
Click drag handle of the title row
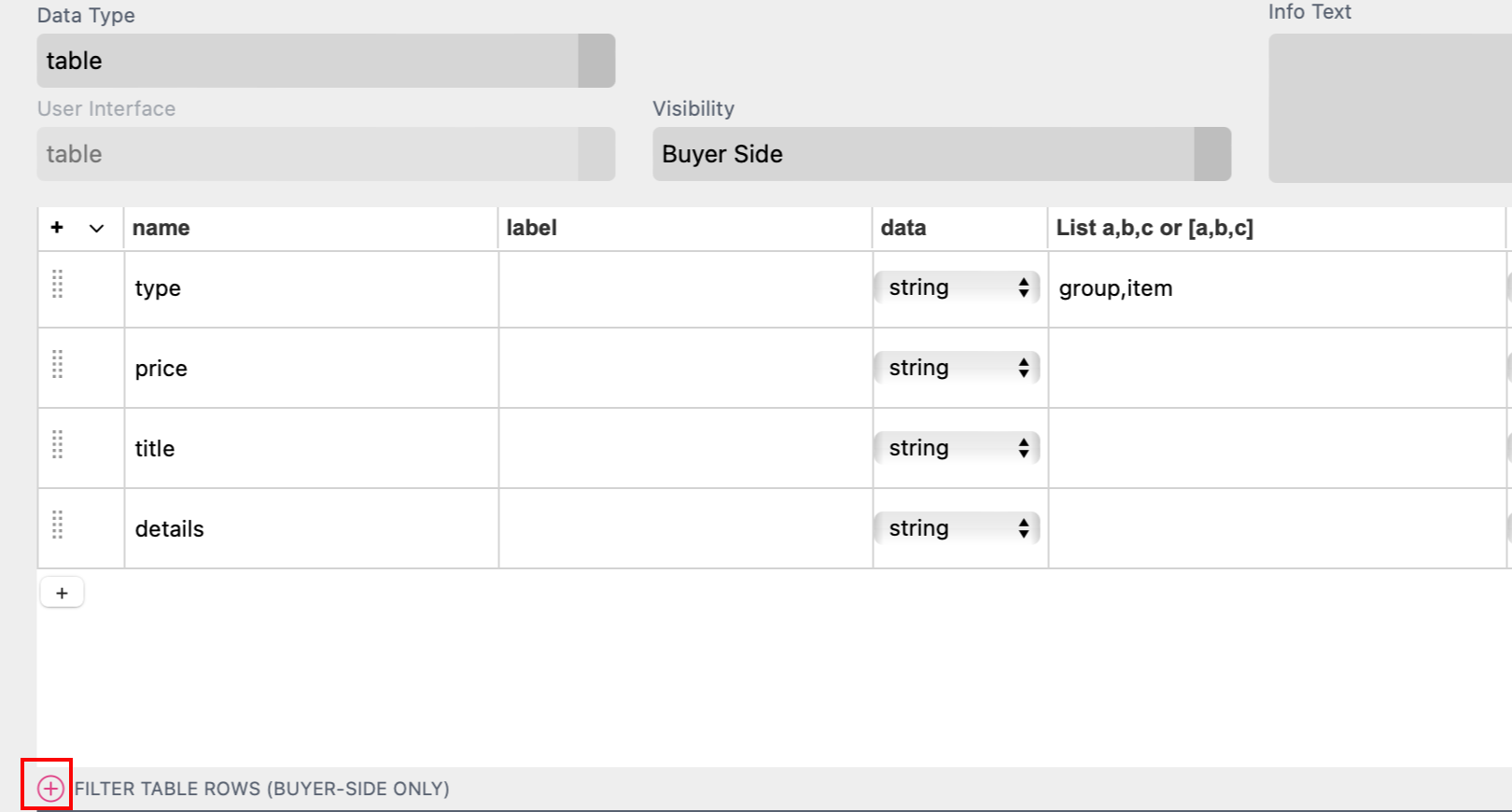58,444
